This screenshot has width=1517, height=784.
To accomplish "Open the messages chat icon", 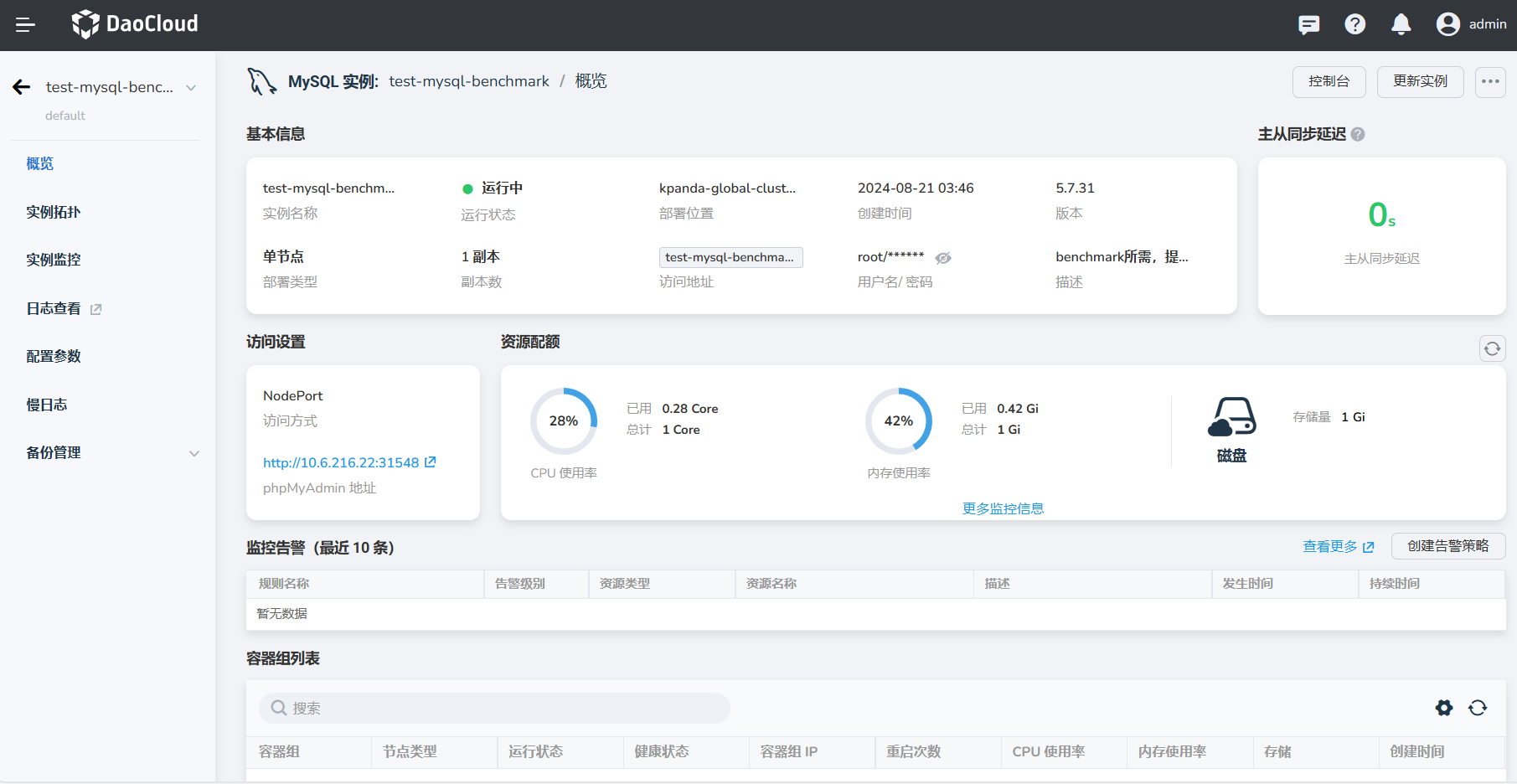I will (x=1308, y=25).
